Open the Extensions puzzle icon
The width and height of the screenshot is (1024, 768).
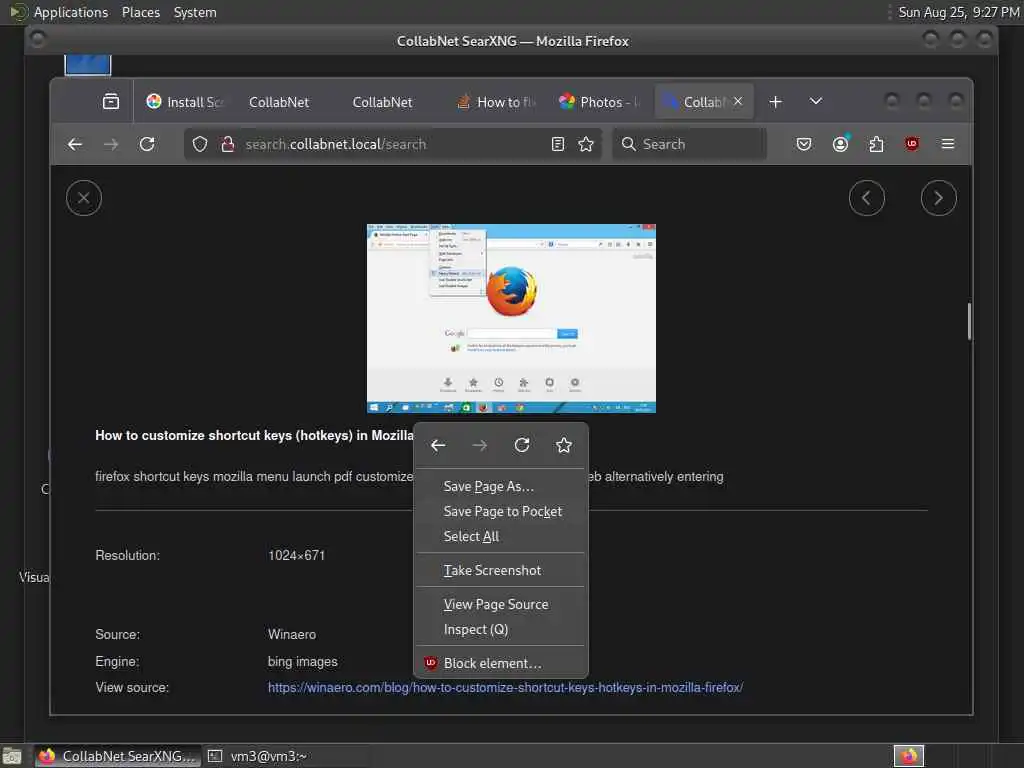[876, 144]
